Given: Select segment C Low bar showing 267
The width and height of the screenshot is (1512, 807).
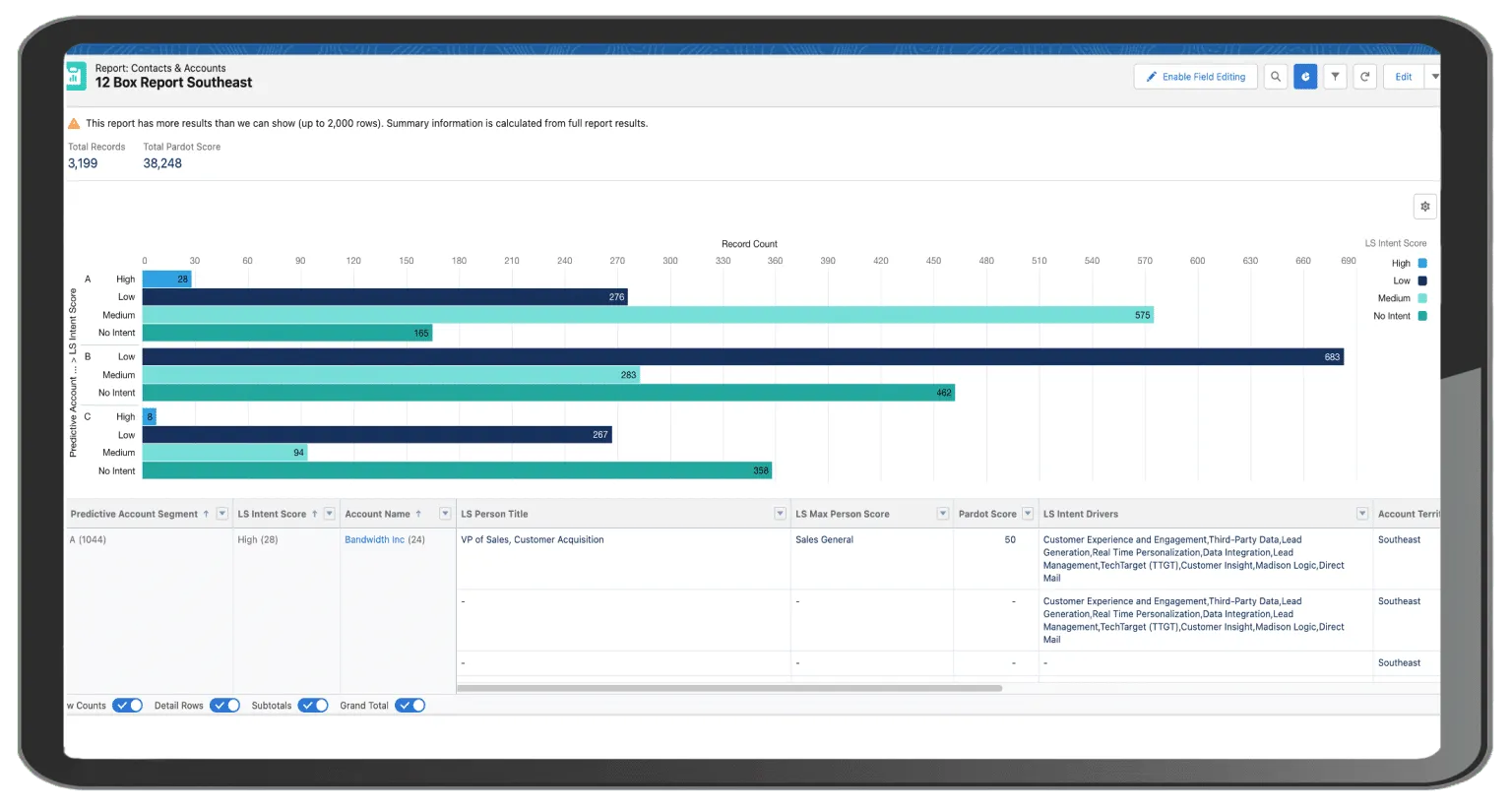Looking at the screenshot, I should (377, 435).
